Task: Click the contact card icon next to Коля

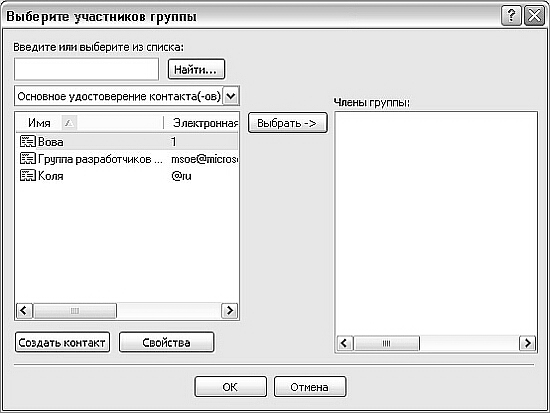Action: click(x=28, y=175)
